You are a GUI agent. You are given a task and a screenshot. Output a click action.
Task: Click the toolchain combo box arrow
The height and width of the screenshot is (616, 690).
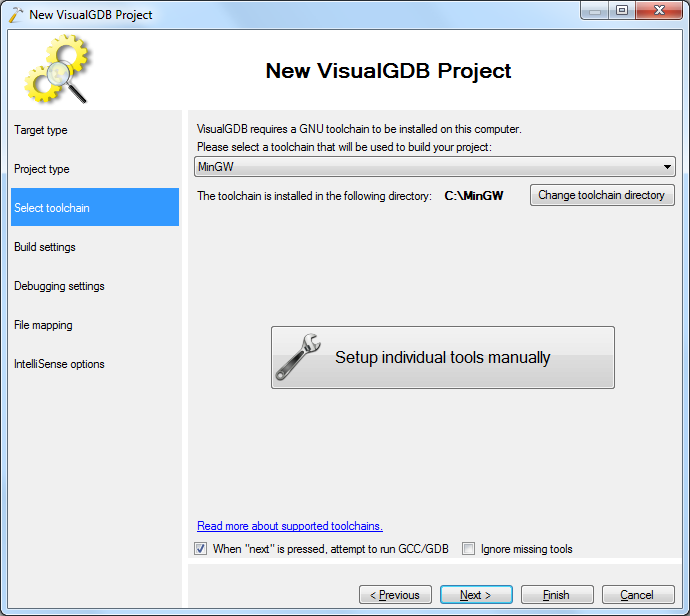coord(667,167)
